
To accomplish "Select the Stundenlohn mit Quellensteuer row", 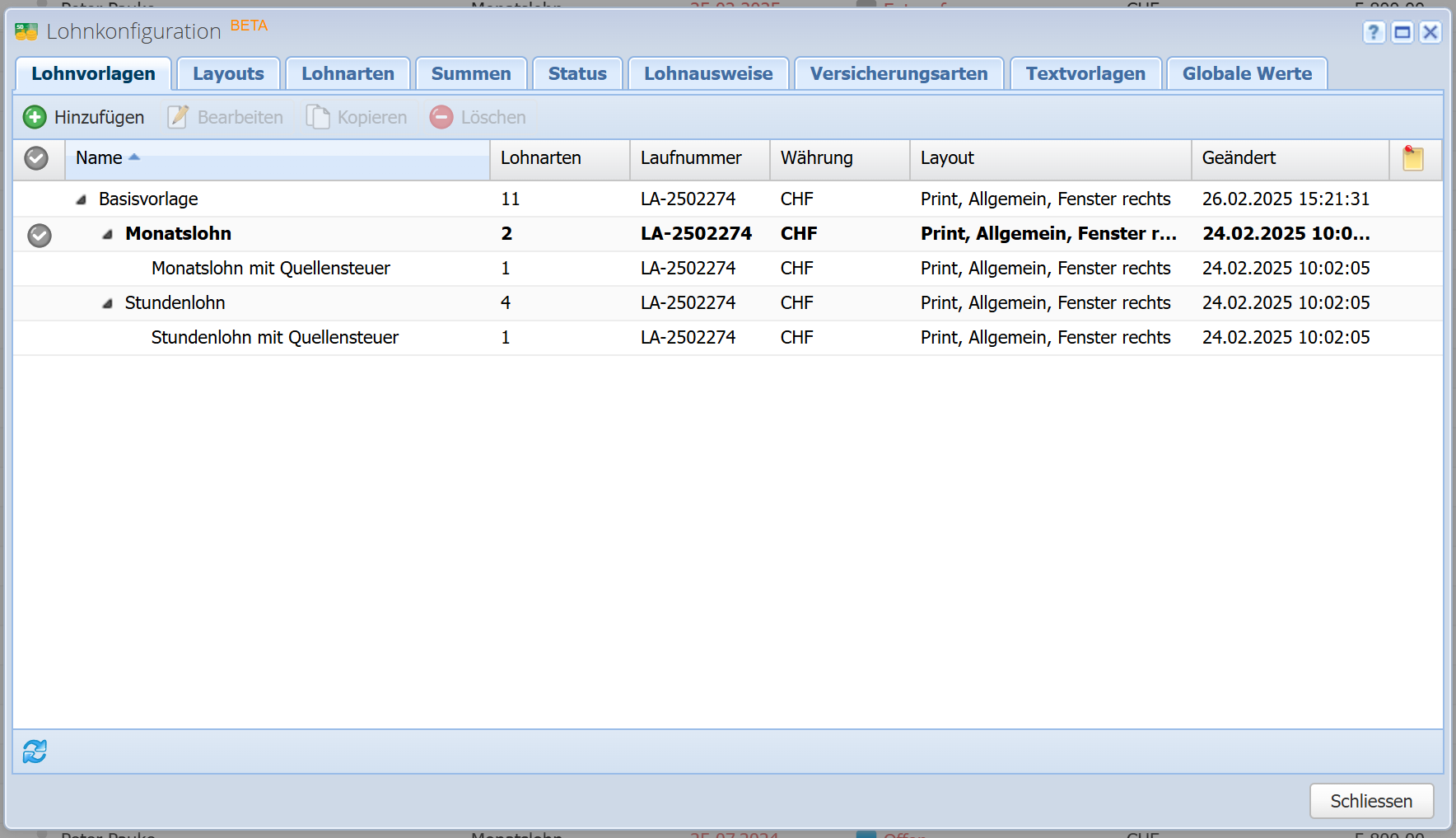I will coord(274,338).
